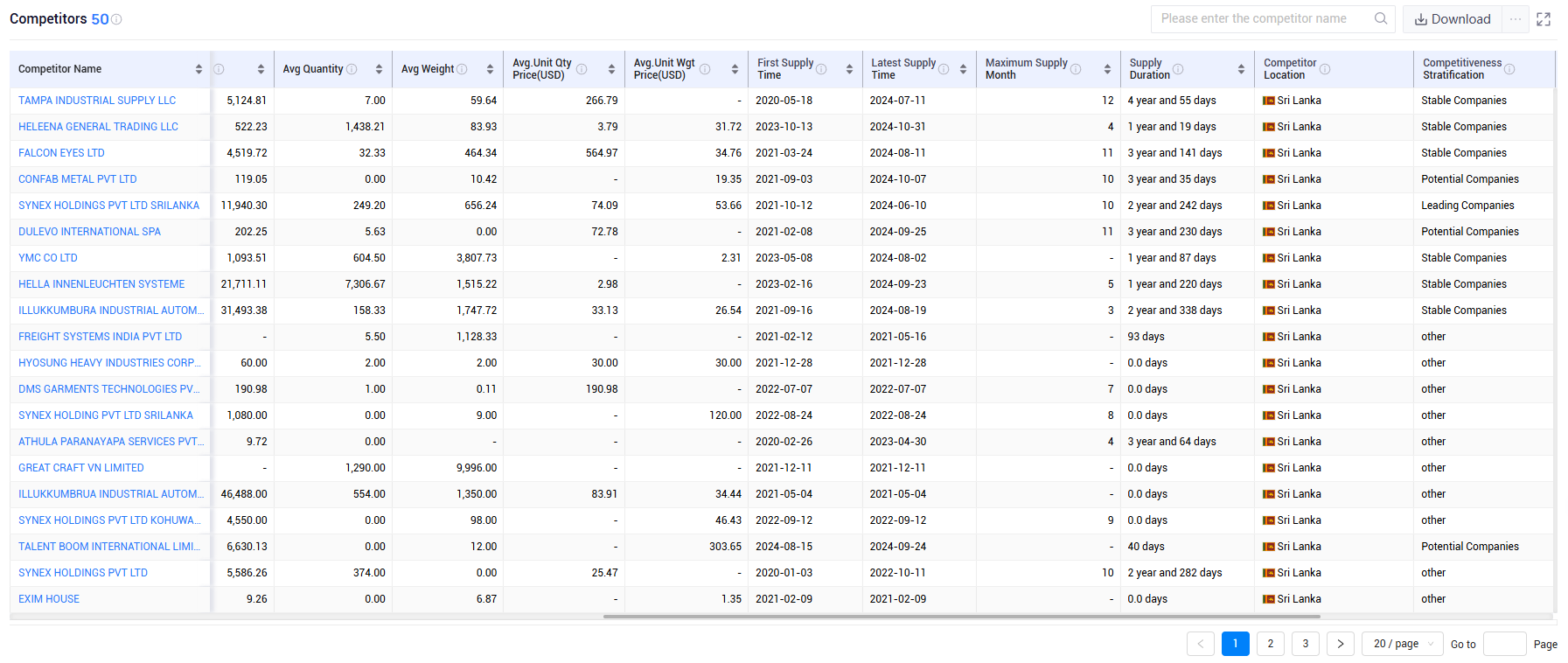
Task: Click the Avg Quantity info icon
Action: [352, 69]
